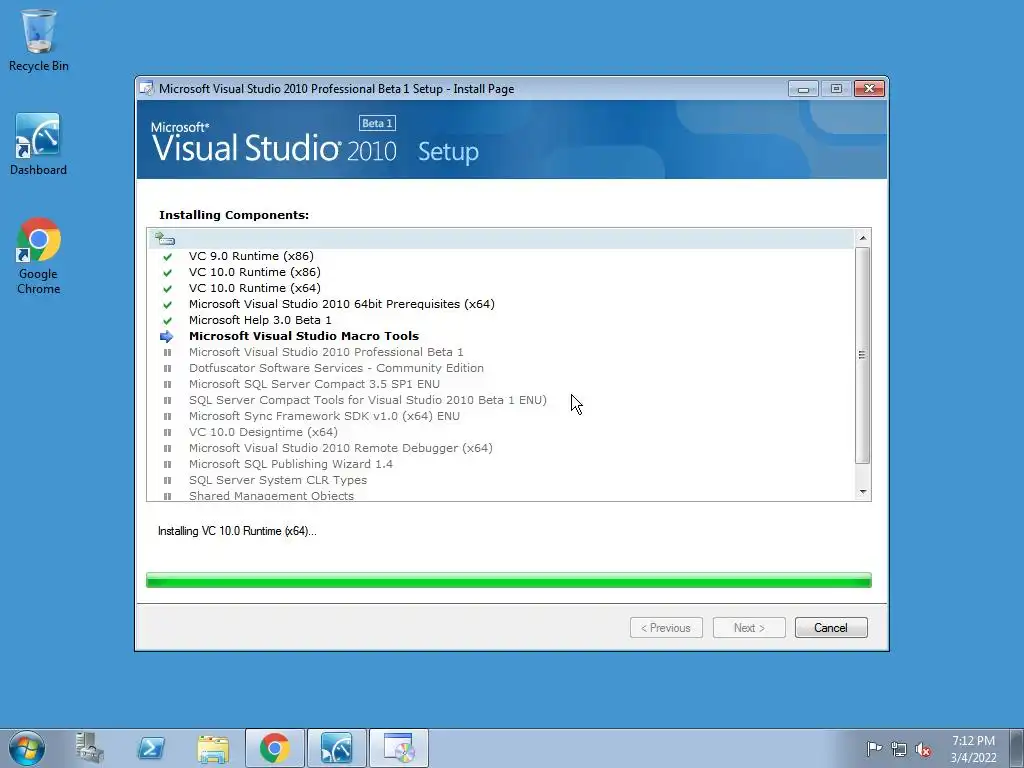1024x768 pixels.
Task: Click the Installing VC 10.0 Runtime status text
Action: (x=237, y=531)
